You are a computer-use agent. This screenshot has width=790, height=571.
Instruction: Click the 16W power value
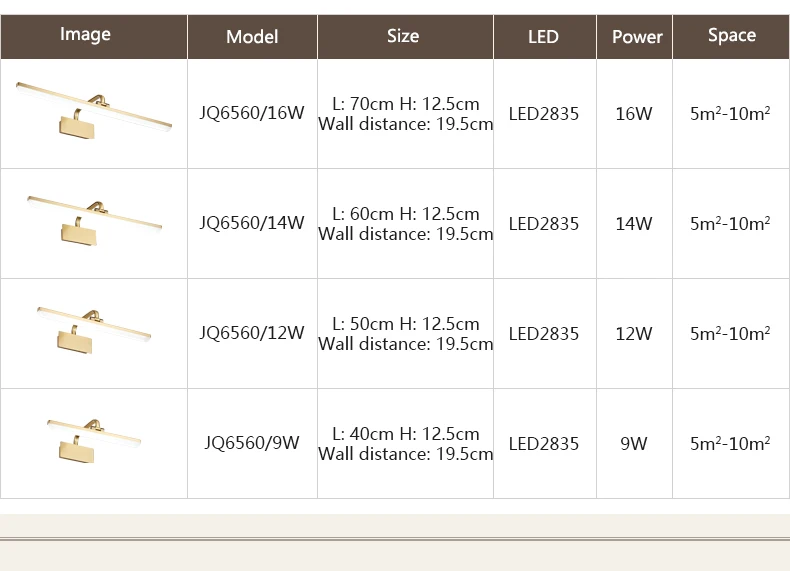634,113
